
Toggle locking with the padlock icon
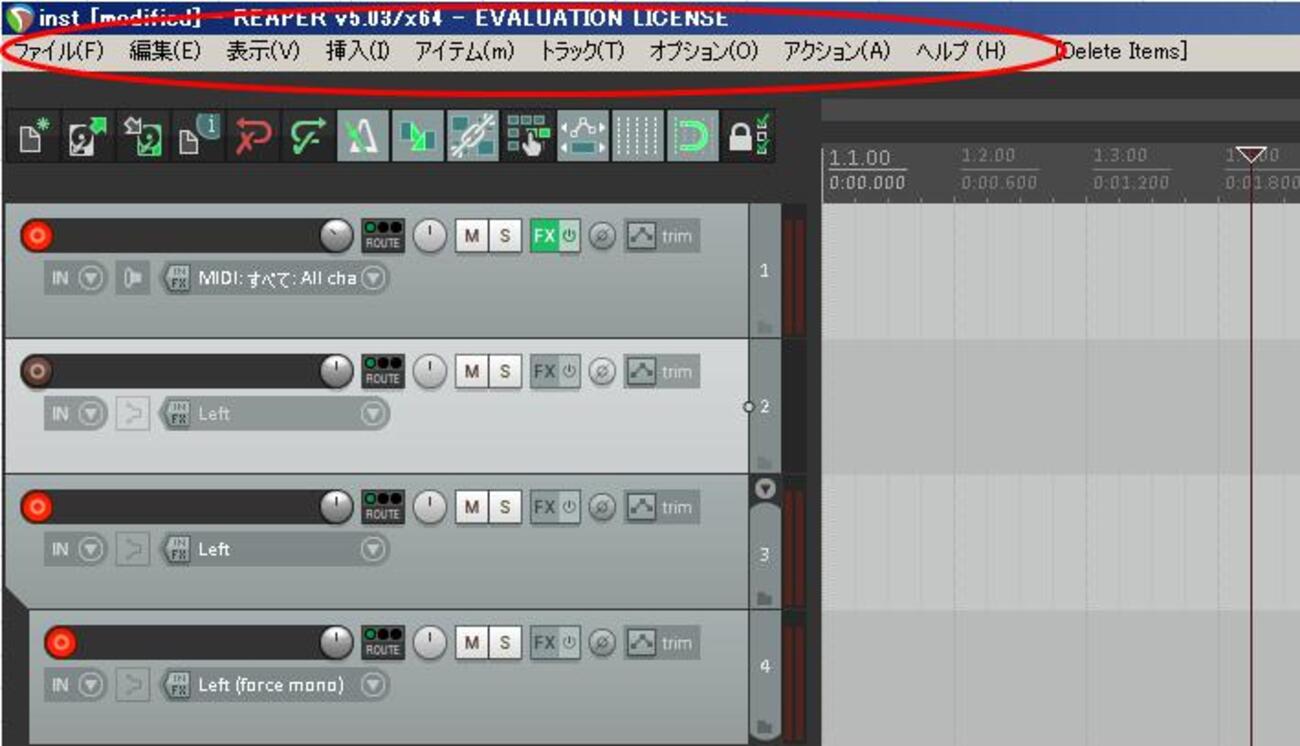(747, 138)
